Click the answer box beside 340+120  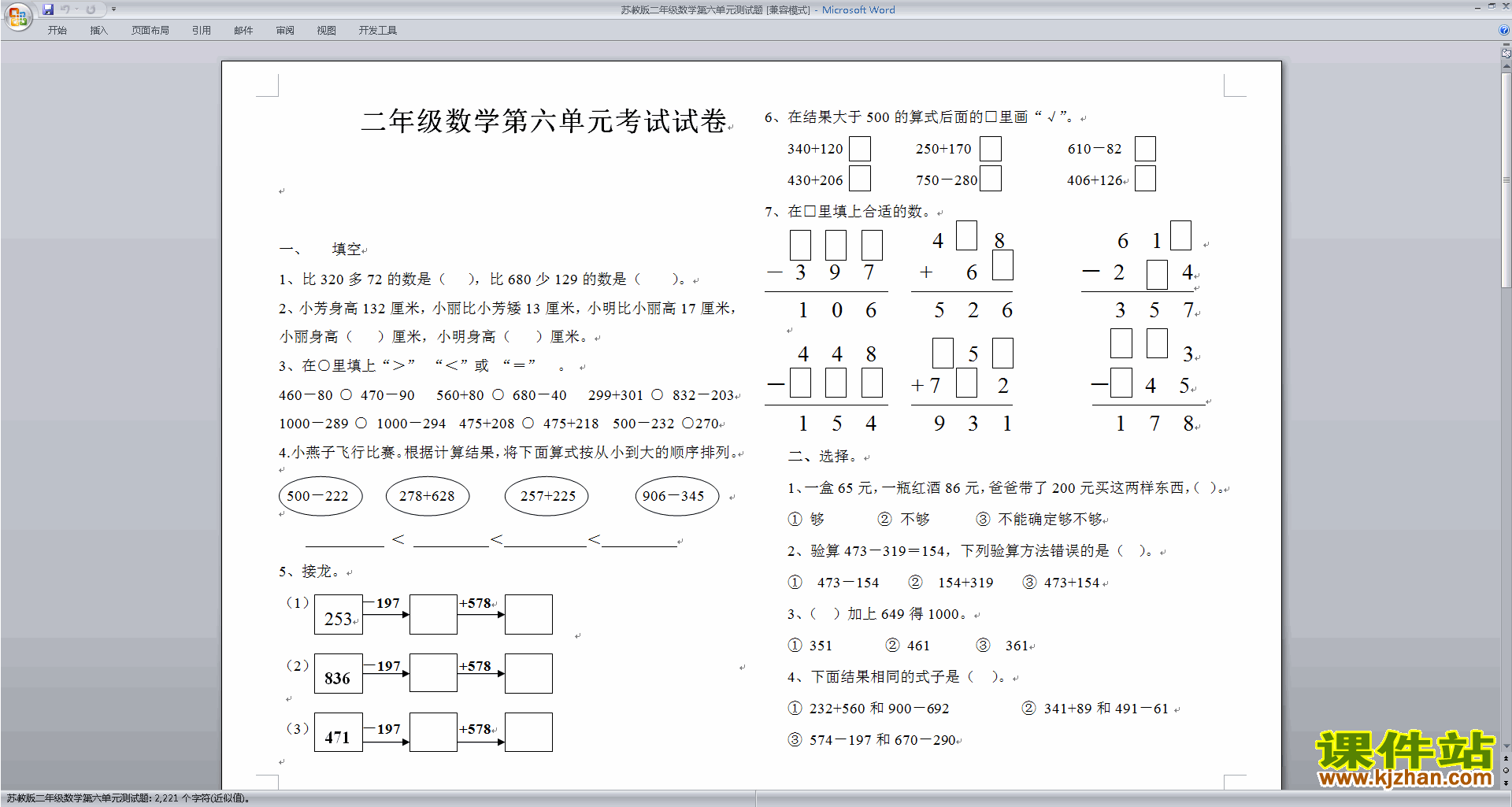[860, 149]
